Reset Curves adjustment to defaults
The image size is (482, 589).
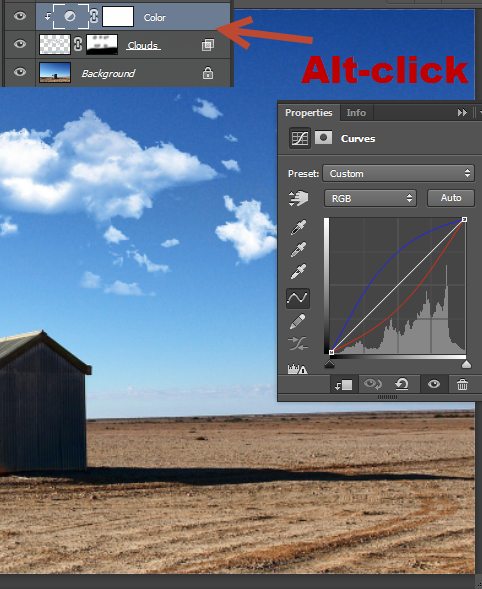click(x=402, y=384)
